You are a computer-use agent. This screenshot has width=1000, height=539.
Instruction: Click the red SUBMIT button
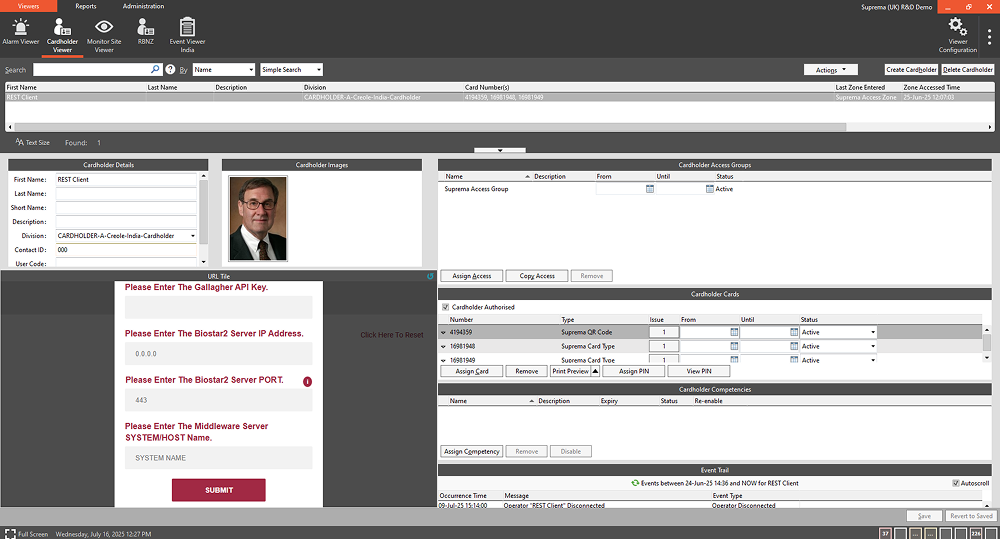click(218, 490)
